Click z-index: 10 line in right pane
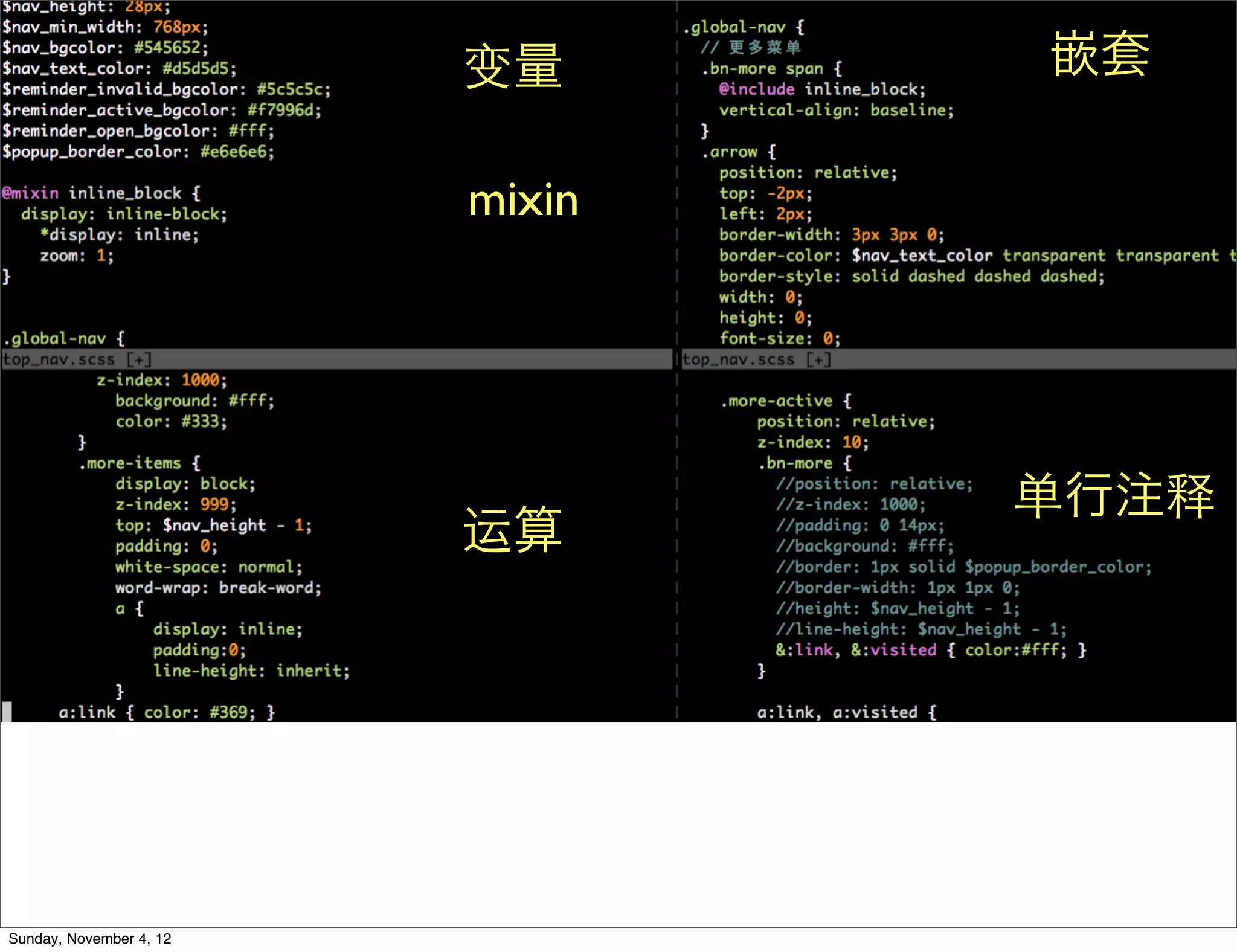 pyautogui.click(x=813, y=442)
